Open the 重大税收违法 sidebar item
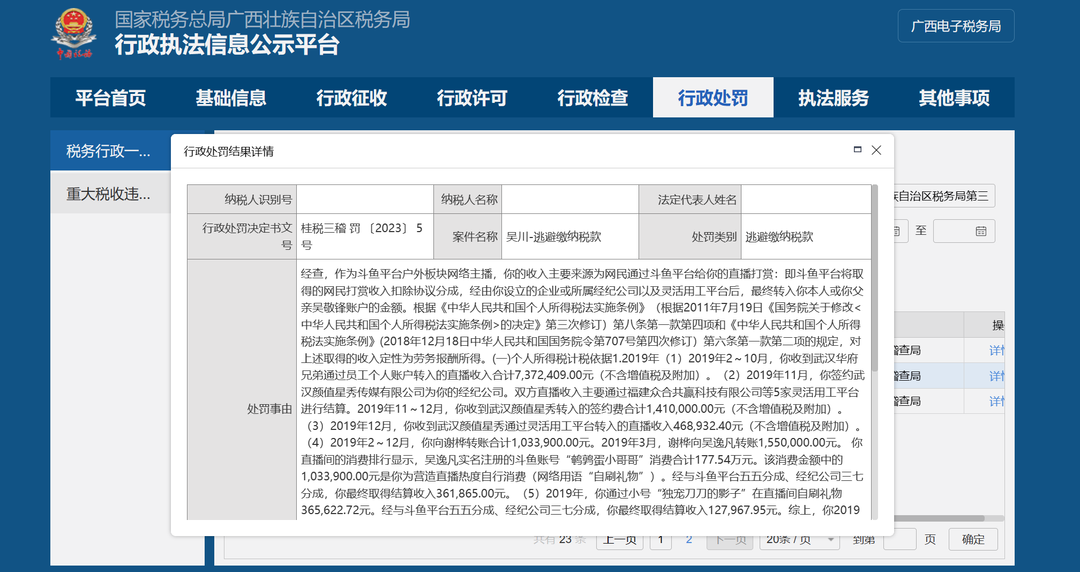This screenshot has width=1080, height=572. tap(110, 194)
